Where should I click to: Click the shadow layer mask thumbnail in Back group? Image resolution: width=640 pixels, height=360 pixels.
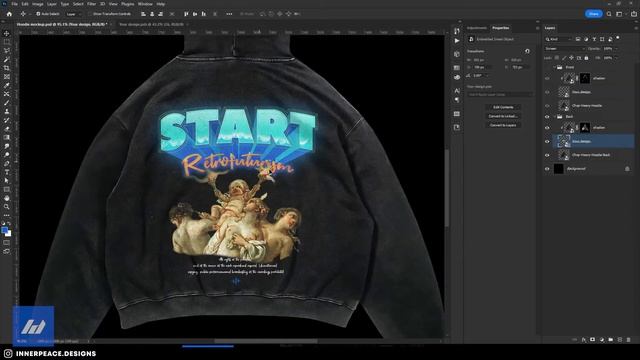[x=585, y=128]
